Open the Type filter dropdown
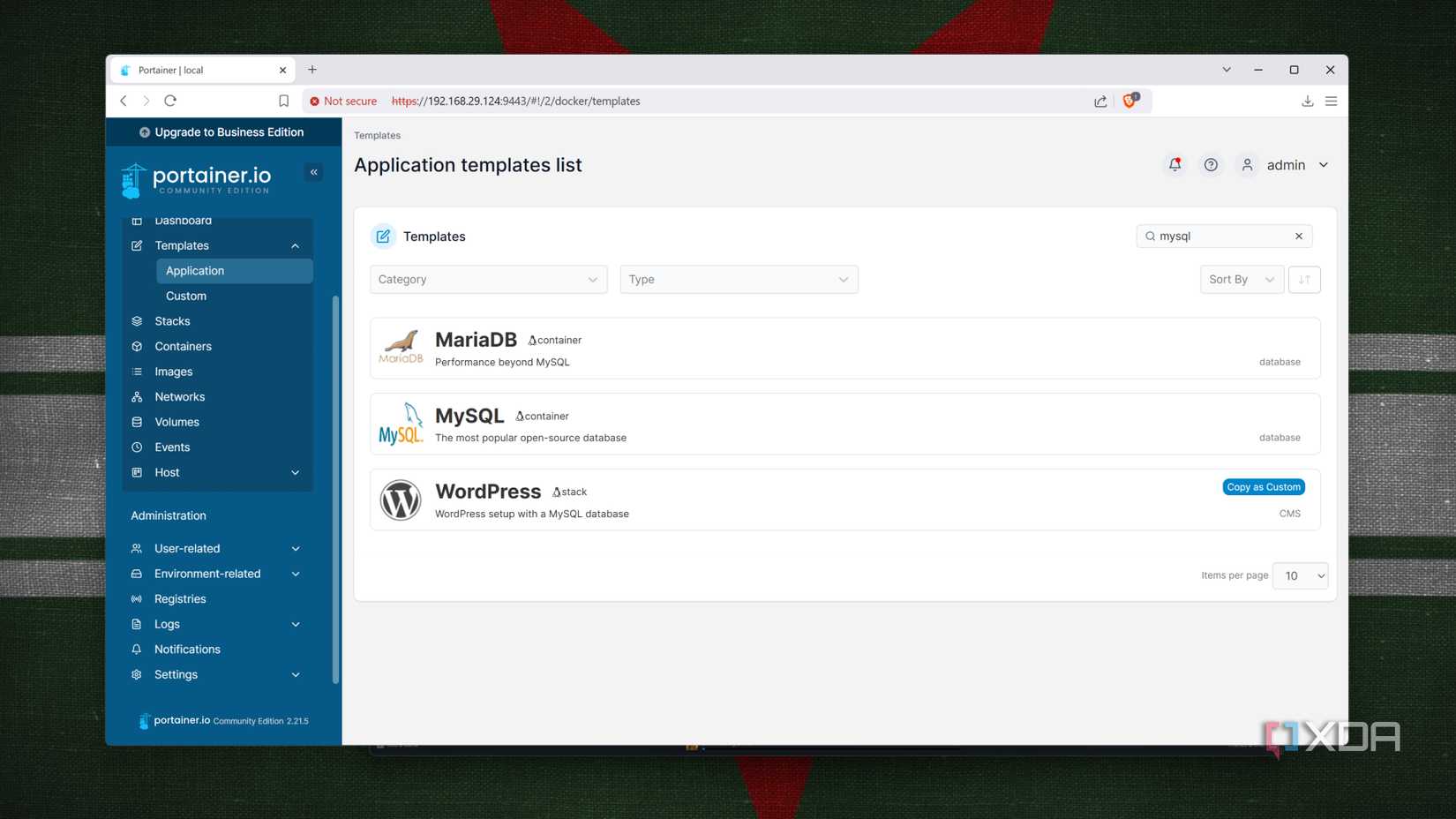This screenshot has width=1456, height=819. [739, 279]
